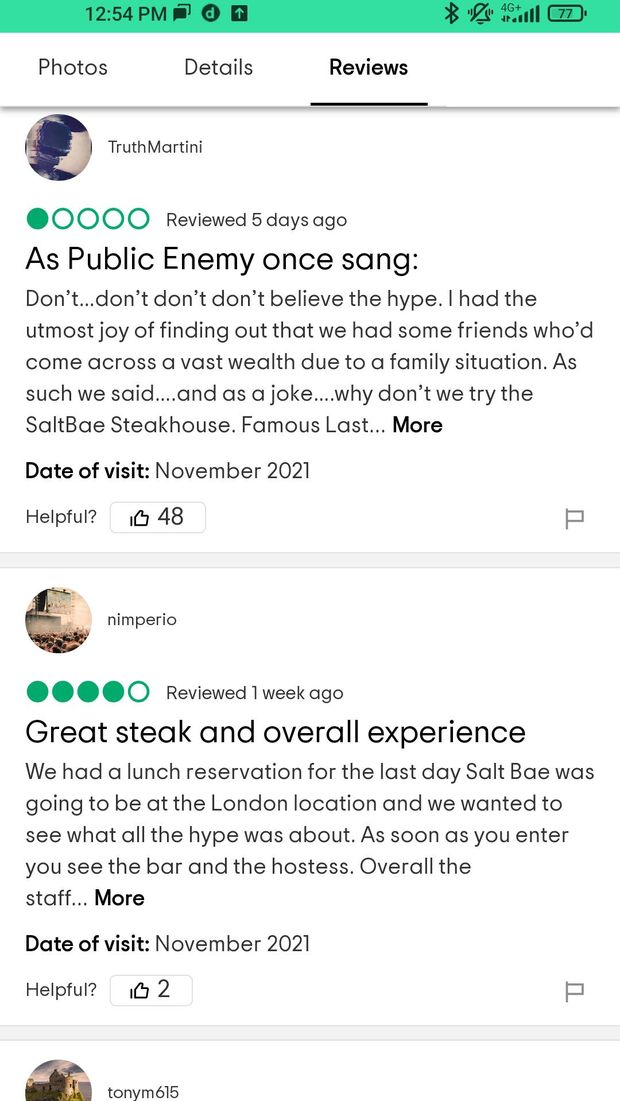This screenshot has height=1101, width=620.
Task: Expand TruthMartini's review with More
Action: point(417,426)
